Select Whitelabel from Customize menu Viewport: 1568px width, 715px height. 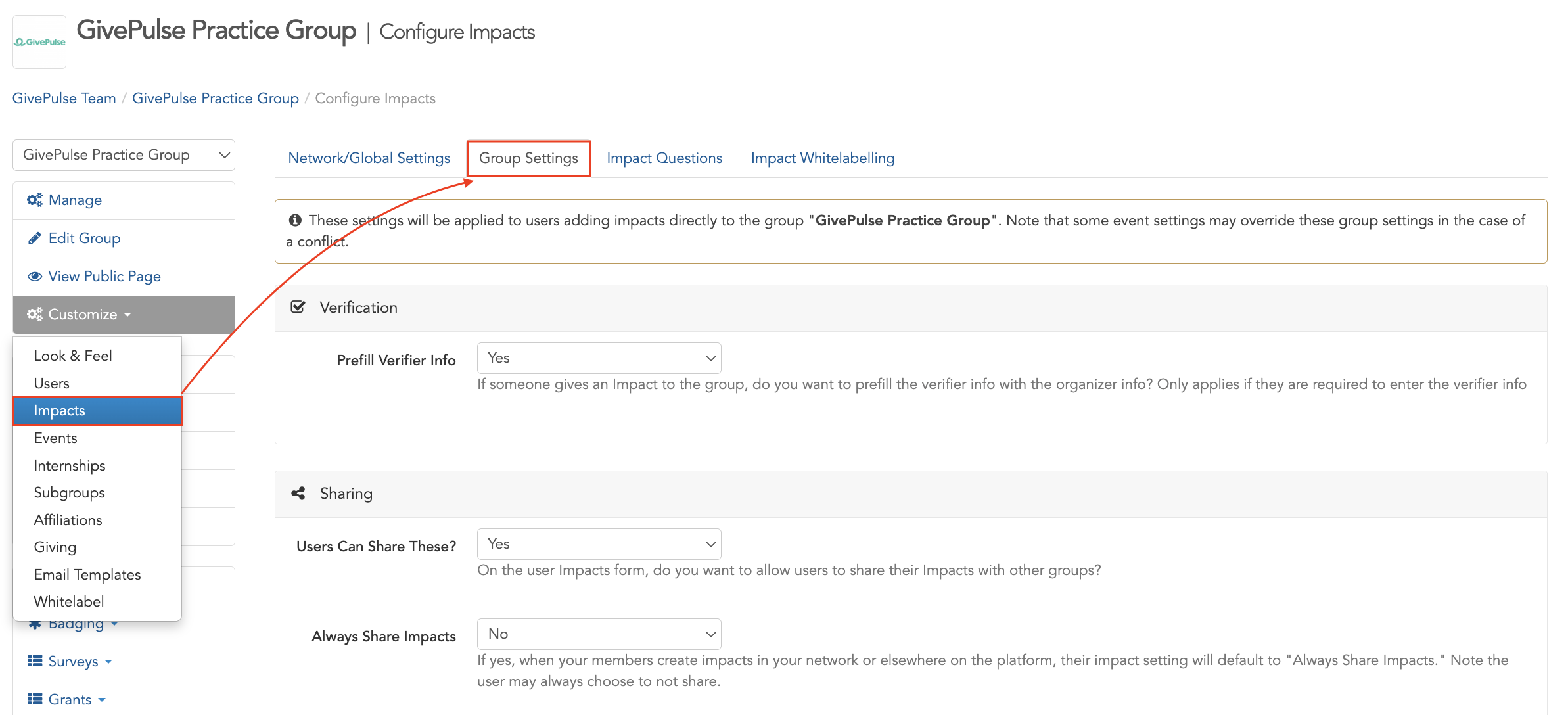tap(97, 602)
